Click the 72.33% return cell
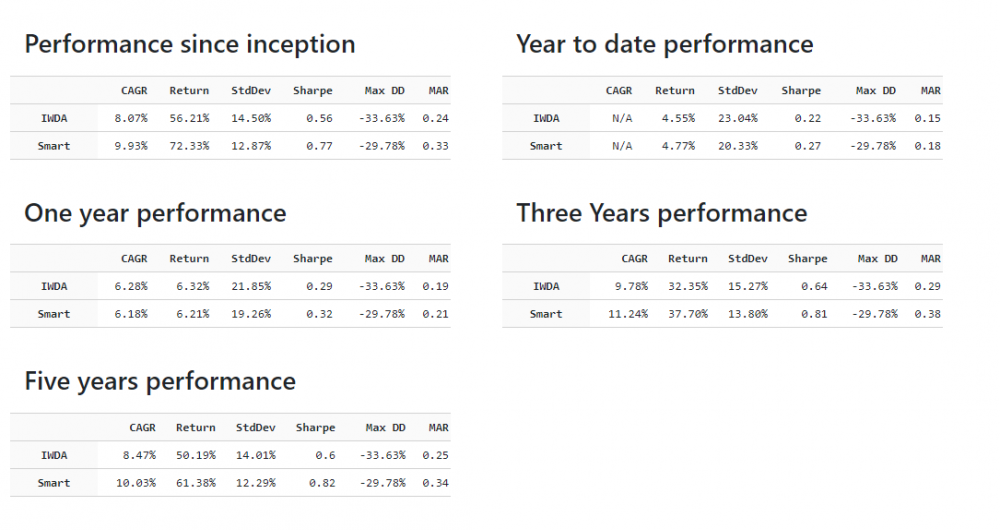 (189, 146)
